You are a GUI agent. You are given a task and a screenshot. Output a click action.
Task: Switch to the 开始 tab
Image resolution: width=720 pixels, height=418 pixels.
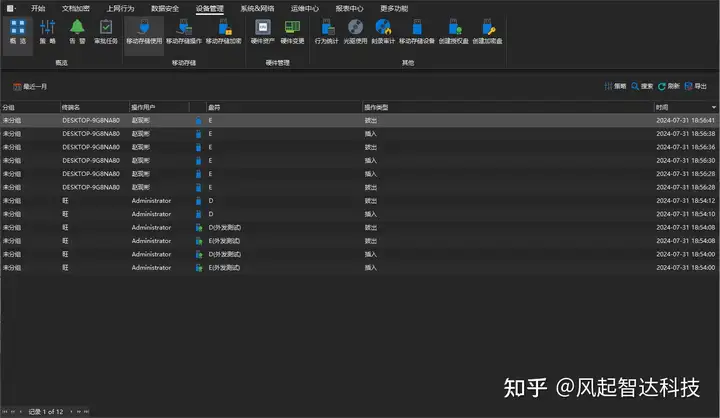pyautogui.click(x=38, y=8)
